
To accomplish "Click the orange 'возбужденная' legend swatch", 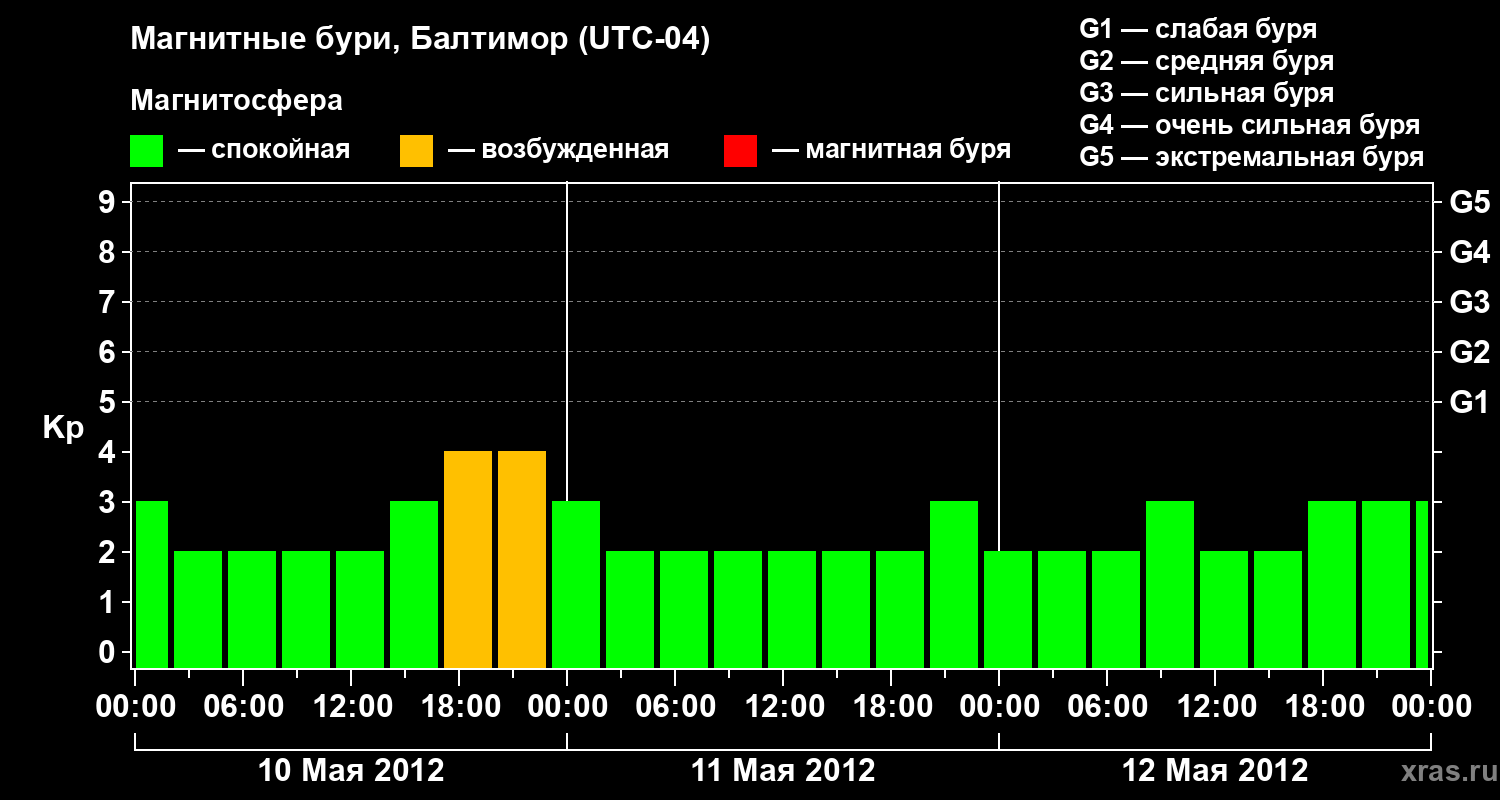I will coord(417,151).
